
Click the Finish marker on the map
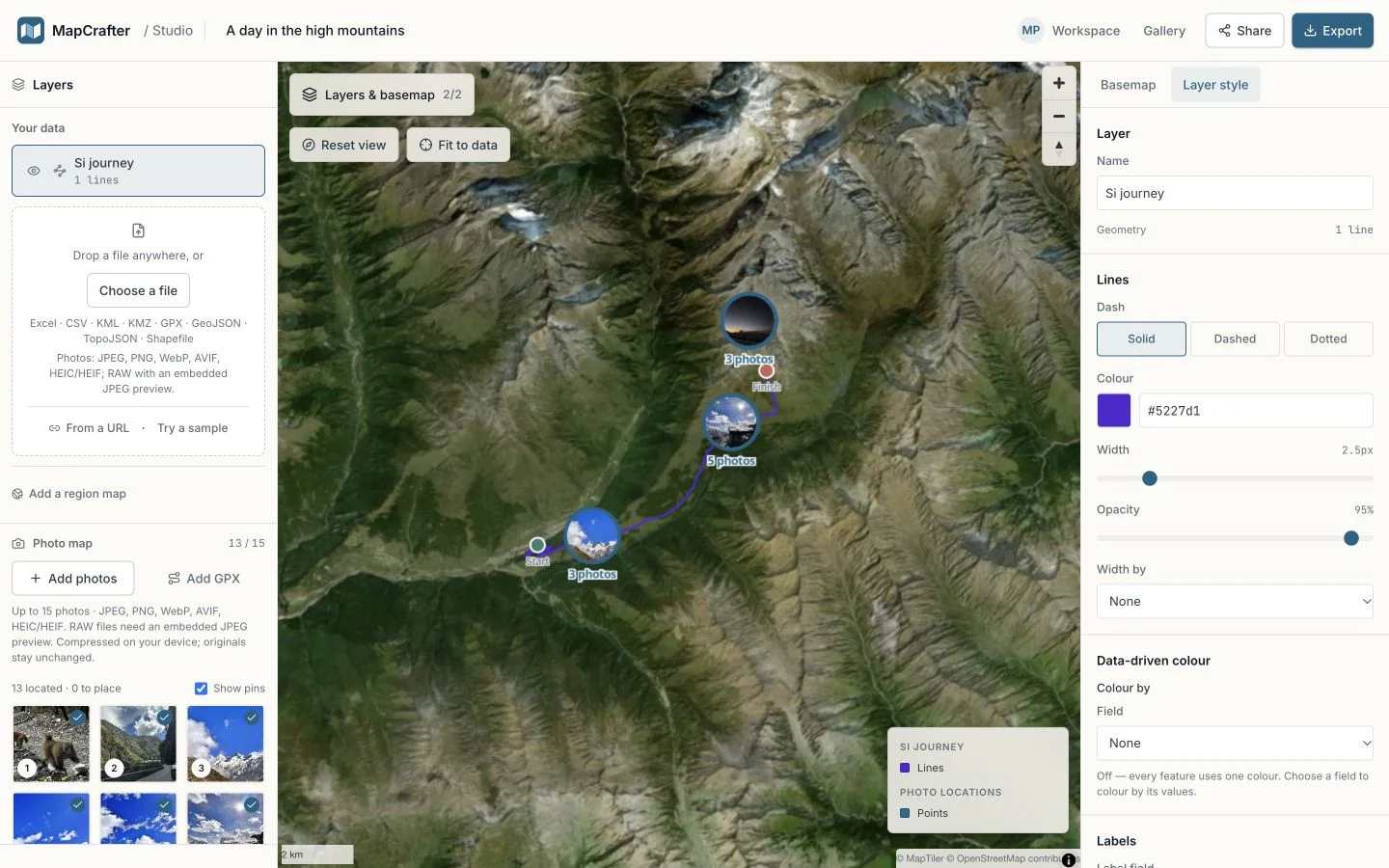(766, 371)
